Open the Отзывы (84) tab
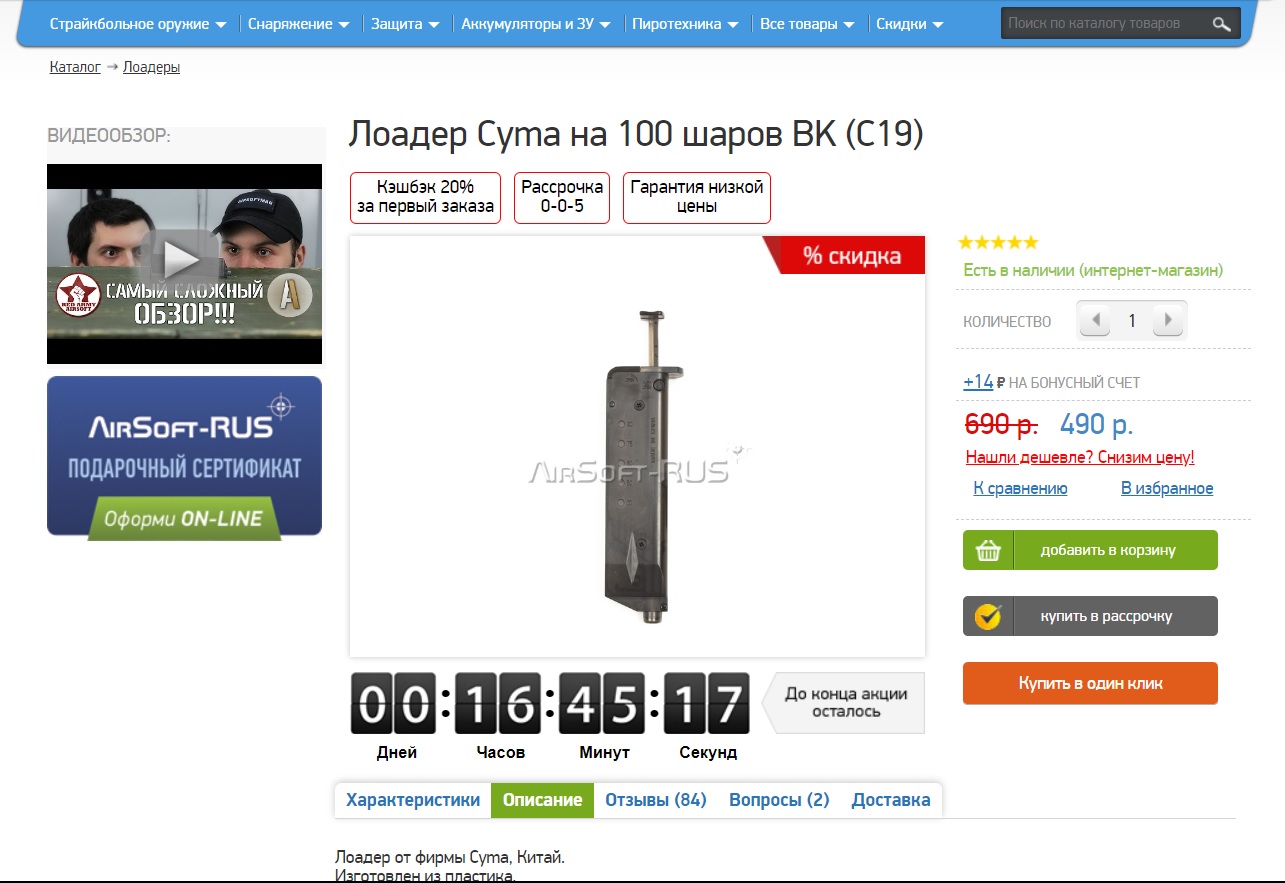Viewport: 1285px width, 883px height. [x=656, y=800]
